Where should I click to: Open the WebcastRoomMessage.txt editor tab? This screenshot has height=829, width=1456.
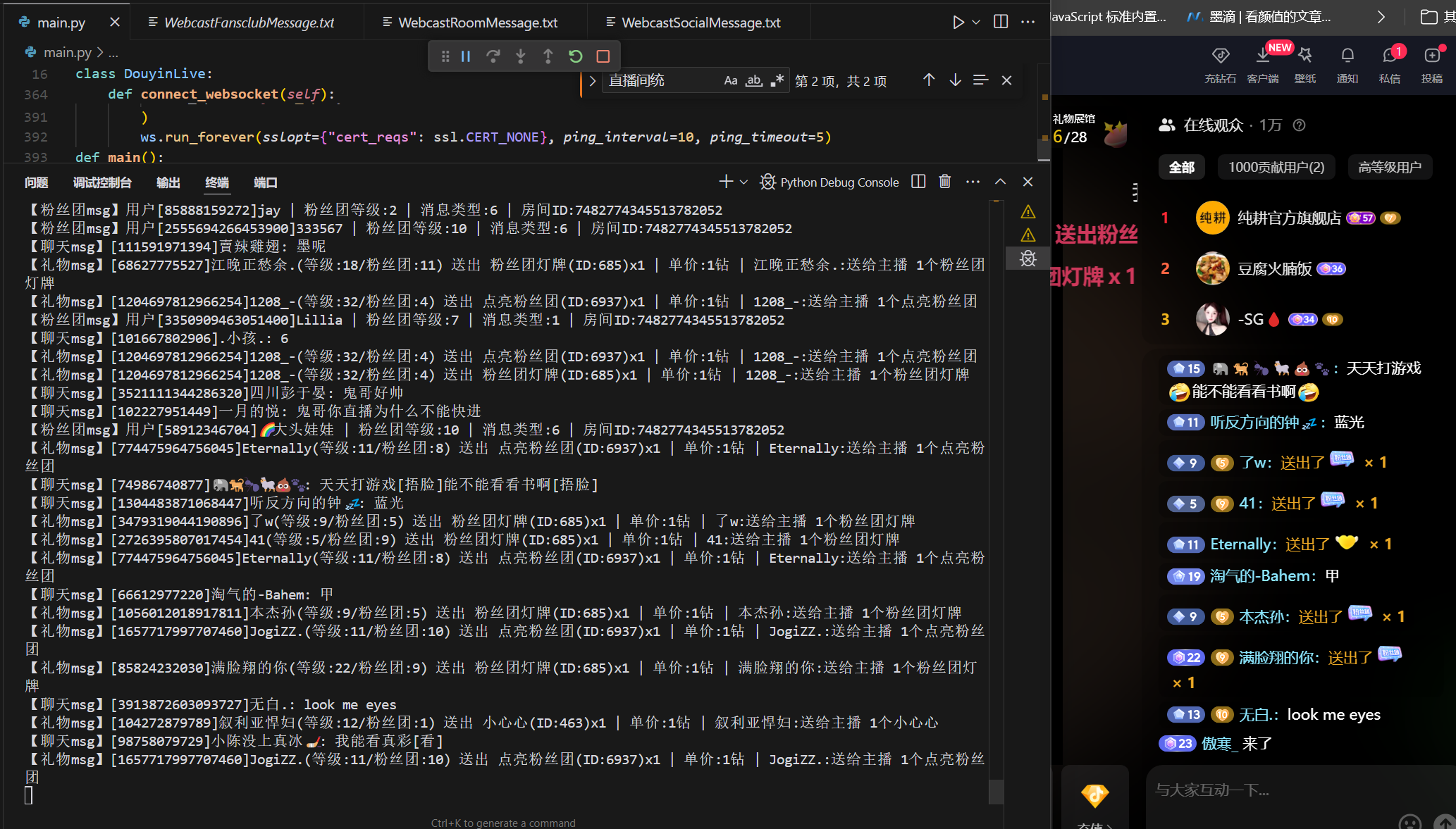click(x=477, y=23)
